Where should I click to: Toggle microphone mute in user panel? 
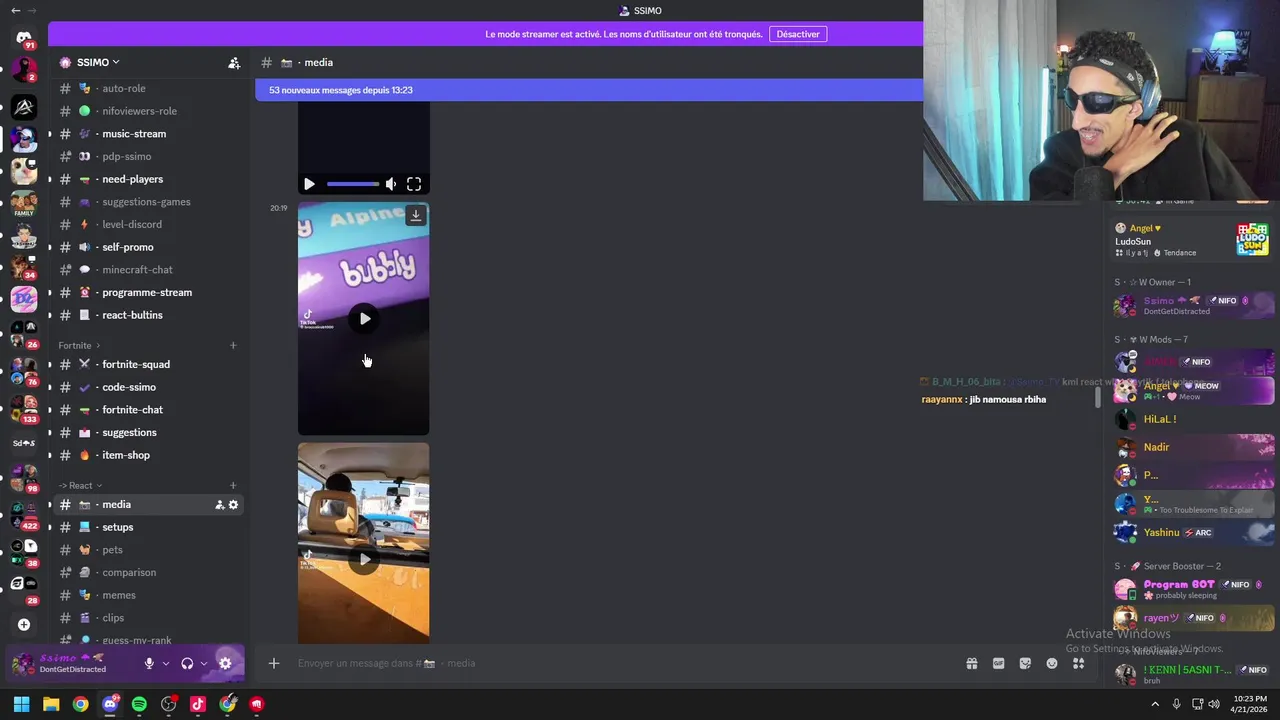coord(149,663)
